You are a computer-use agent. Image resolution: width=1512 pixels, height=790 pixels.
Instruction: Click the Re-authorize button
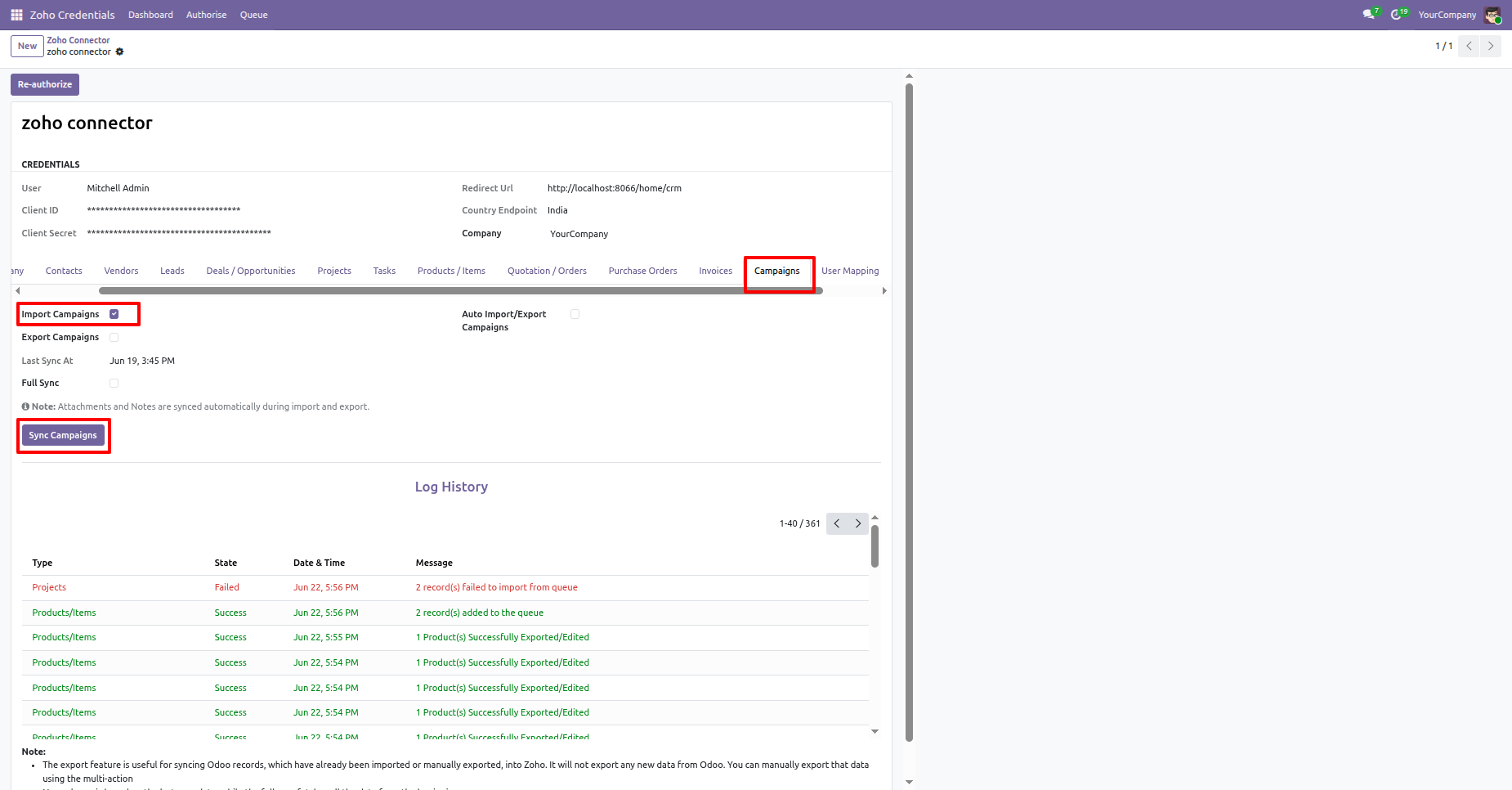[45, 84]
